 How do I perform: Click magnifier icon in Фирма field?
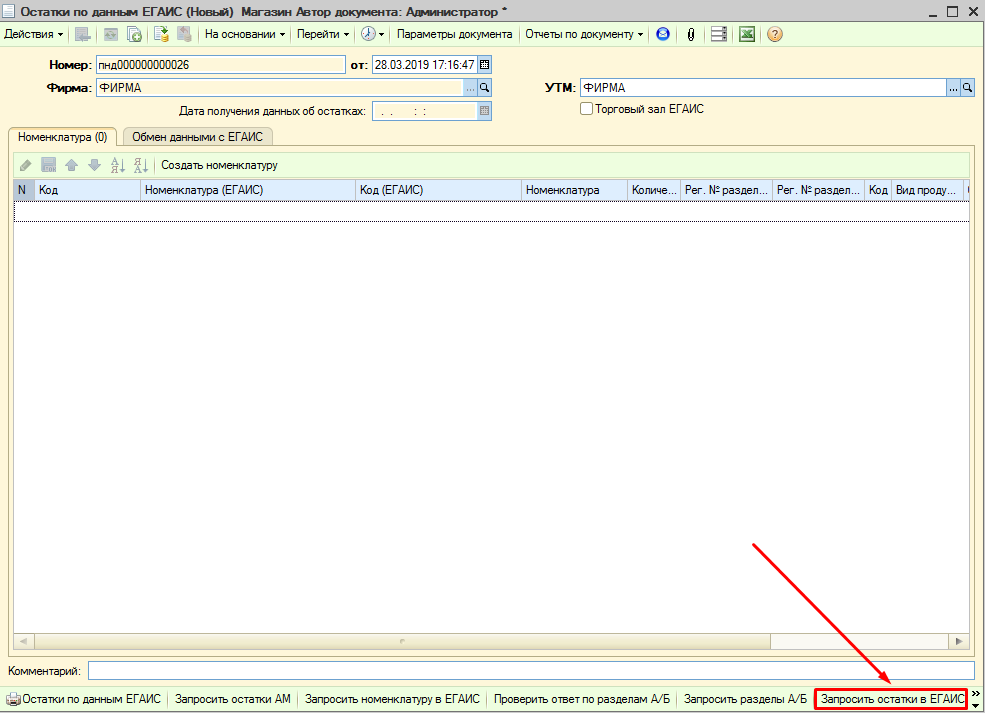pyautogui.click(x=484, y=88)
